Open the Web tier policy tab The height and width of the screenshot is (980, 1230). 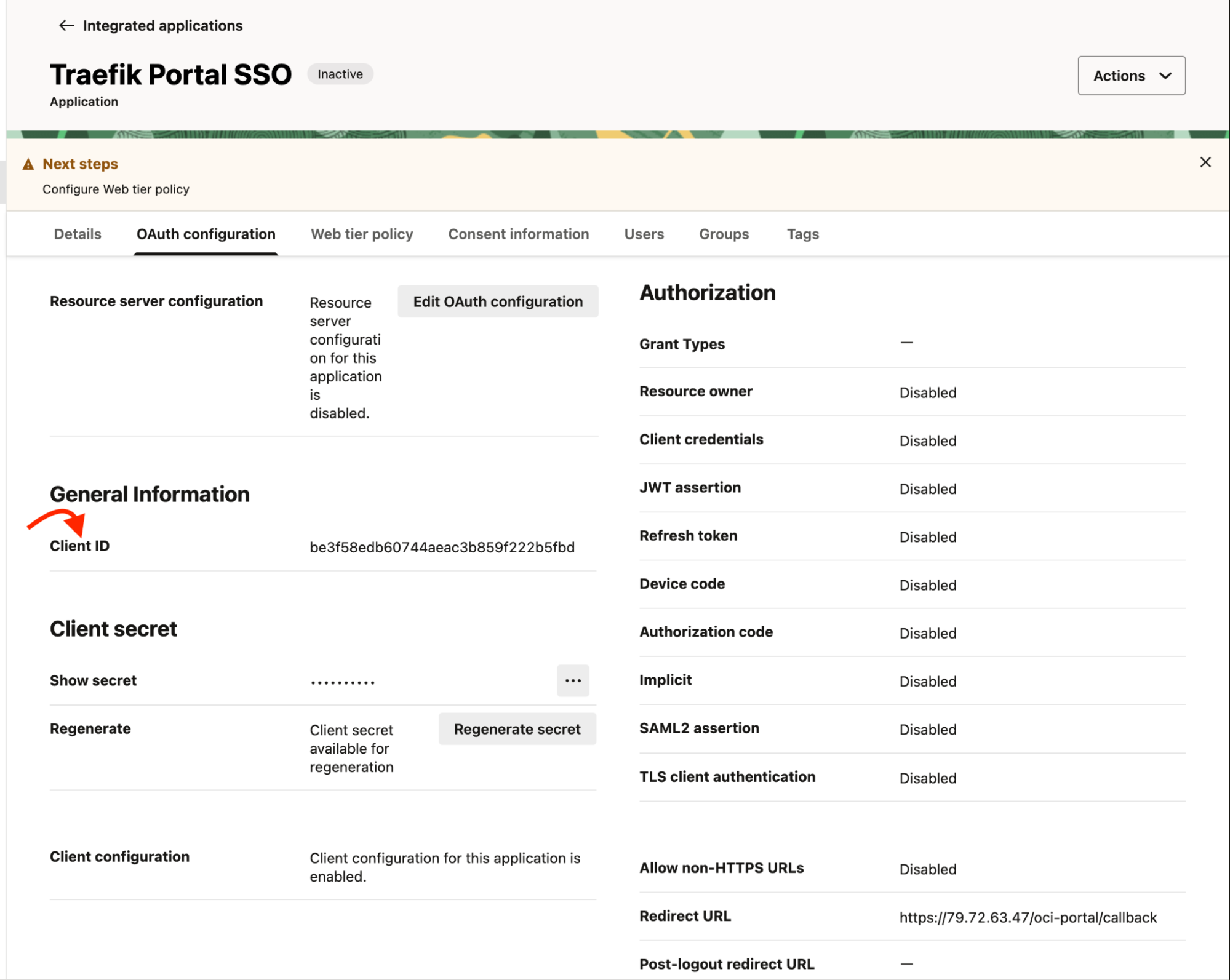coord(362,234)
